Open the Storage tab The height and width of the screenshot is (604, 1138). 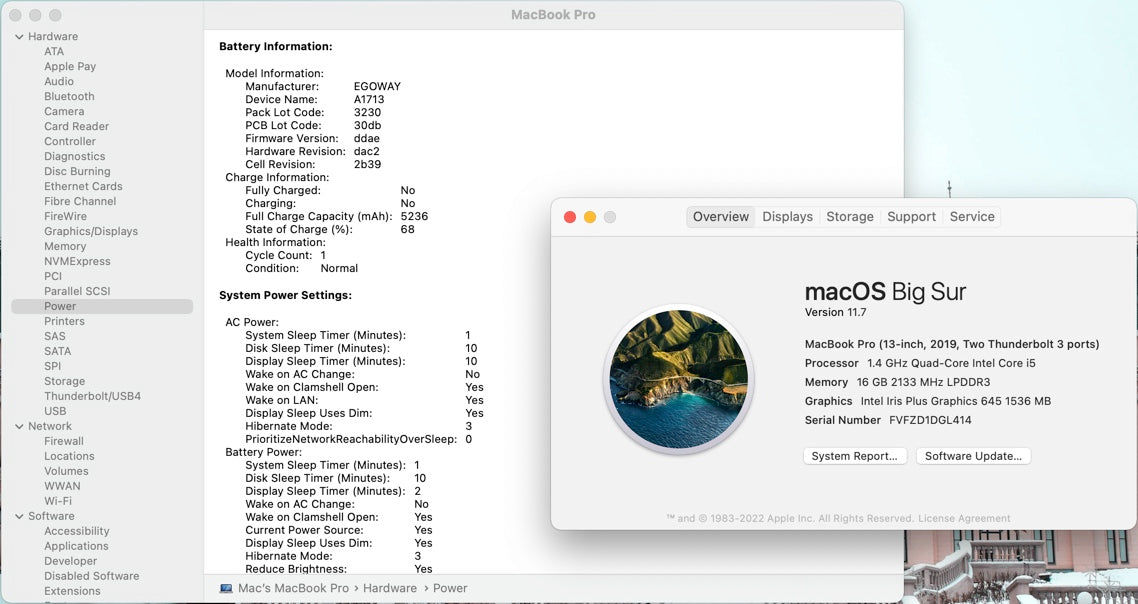coord(849,217)
